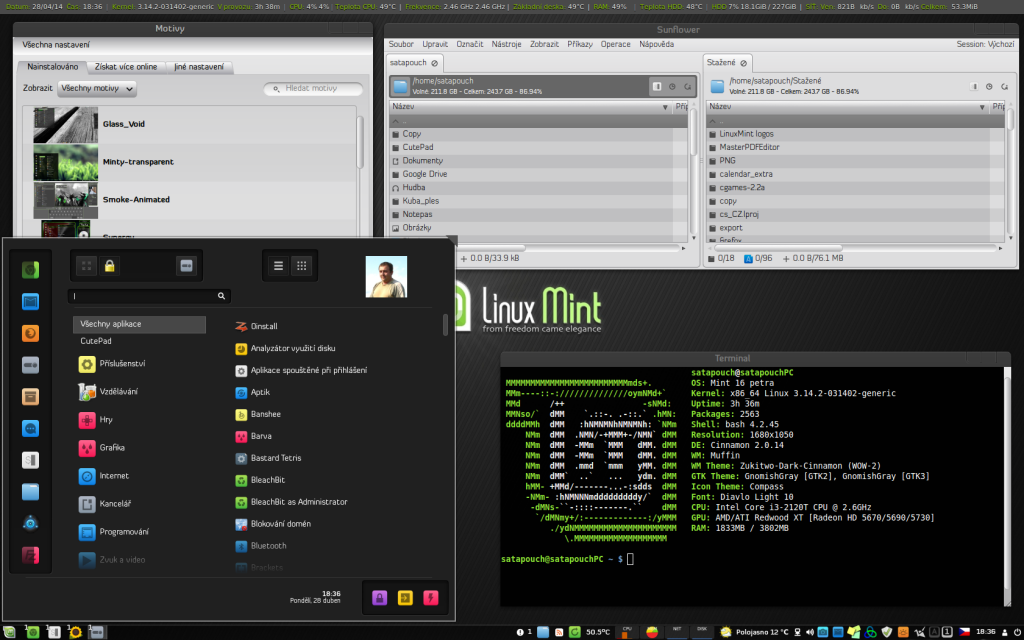Sort right pane by Název column

pos(847,106)
